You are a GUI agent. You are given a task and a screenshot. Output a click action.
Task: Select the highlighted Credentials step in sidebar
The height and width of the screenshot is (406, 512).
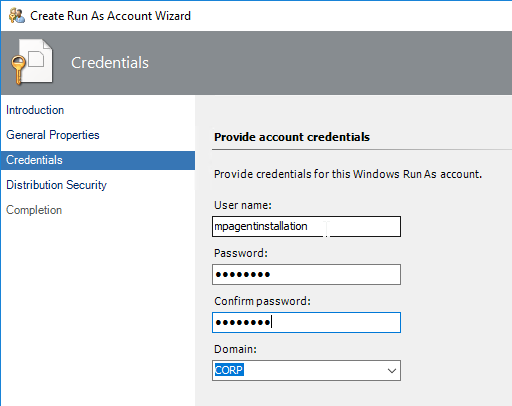(x=98, y=160)
